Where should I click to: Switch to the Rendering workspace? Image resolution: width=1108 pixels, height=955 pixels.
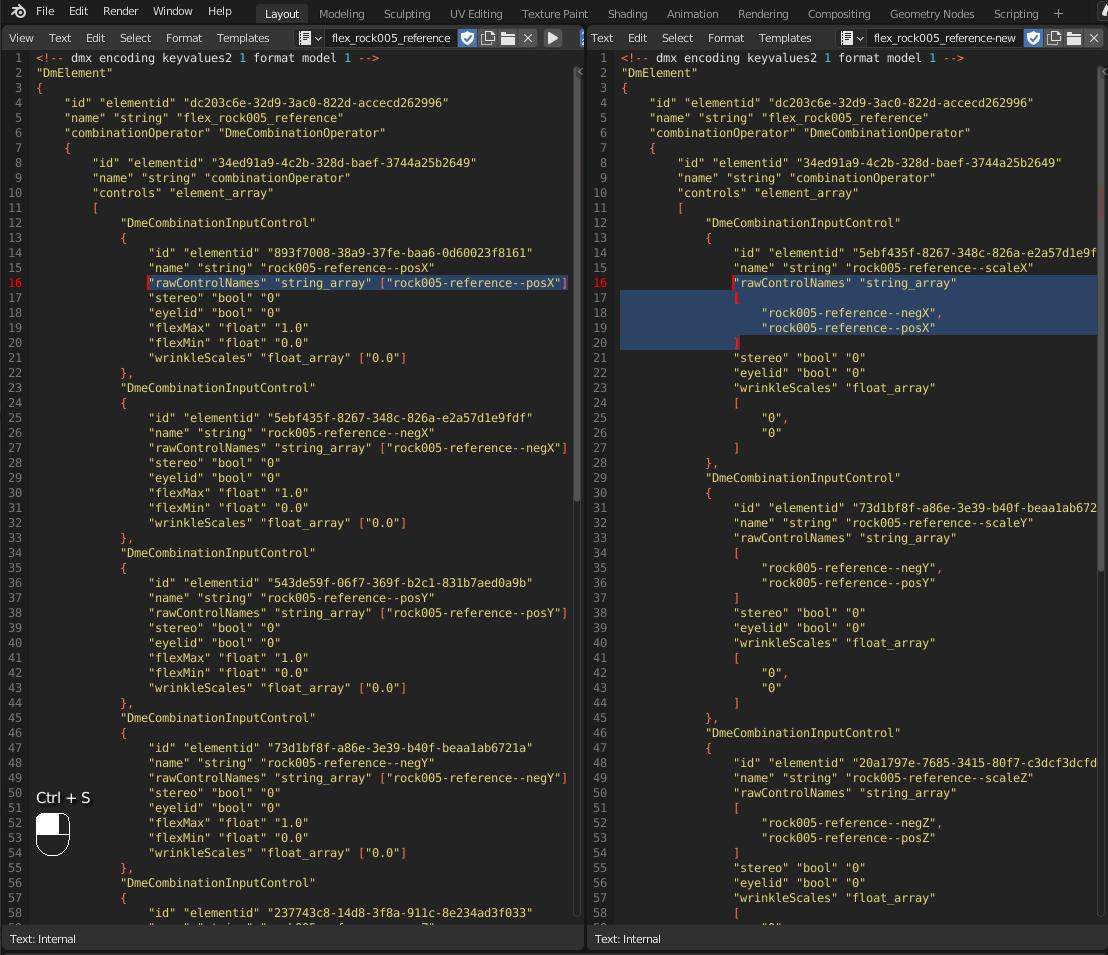(763, 14)
